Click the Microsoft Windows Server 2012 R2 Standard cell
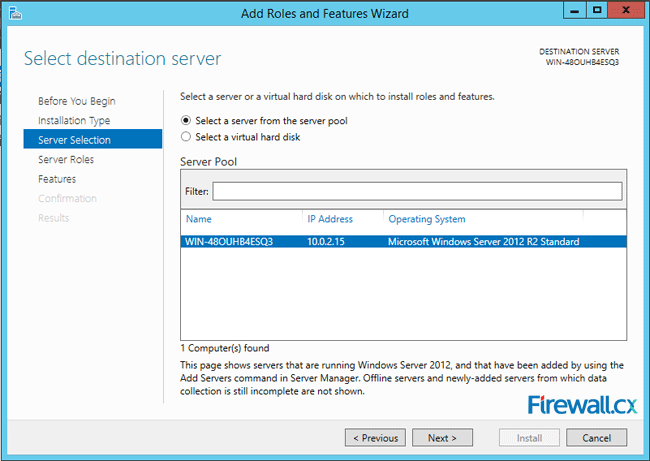Screen dimensions: 650x461 [483, 242]
